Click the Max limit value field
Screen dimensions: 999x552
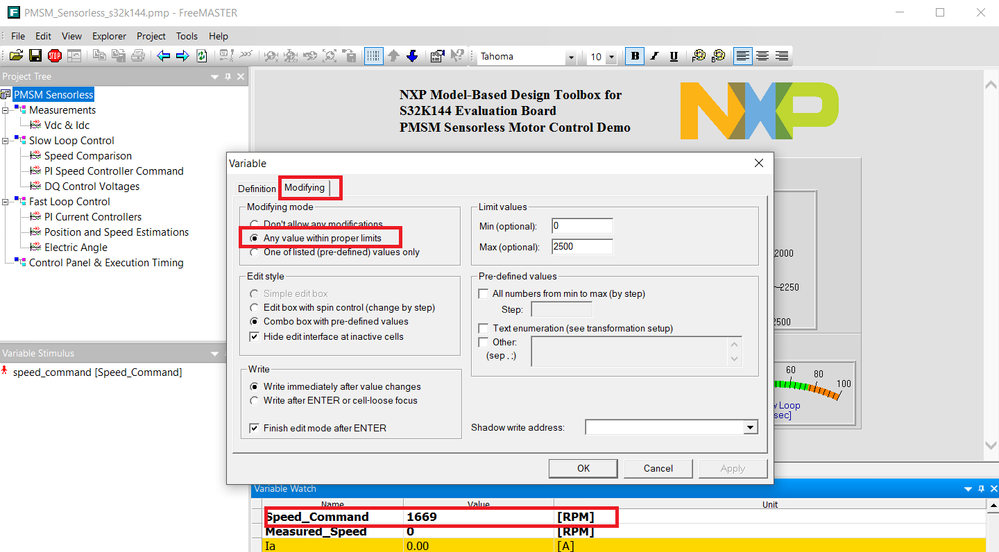pos(582,246)
